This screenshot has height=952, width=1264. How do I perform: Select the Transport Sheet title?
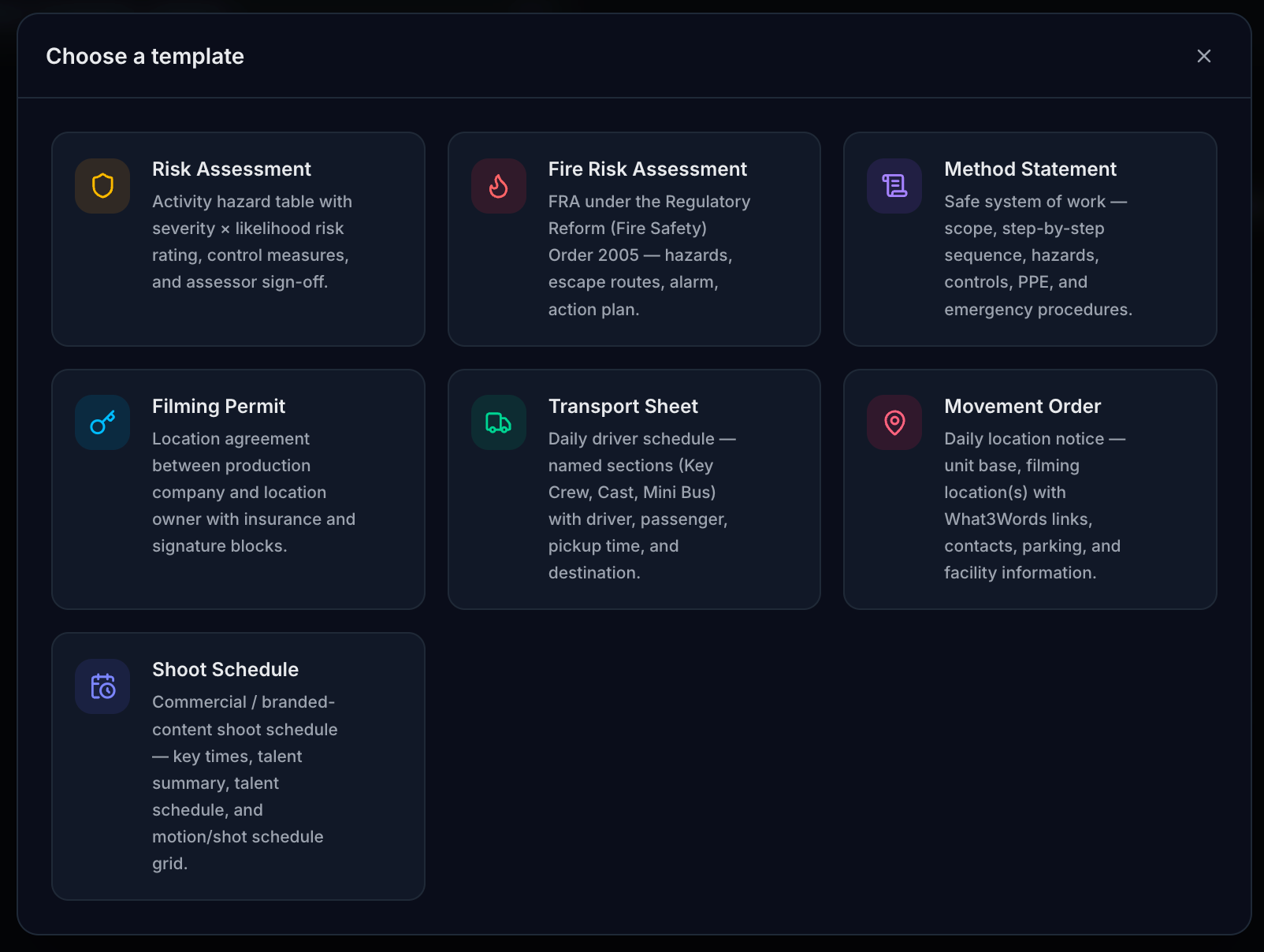[623, 407]
